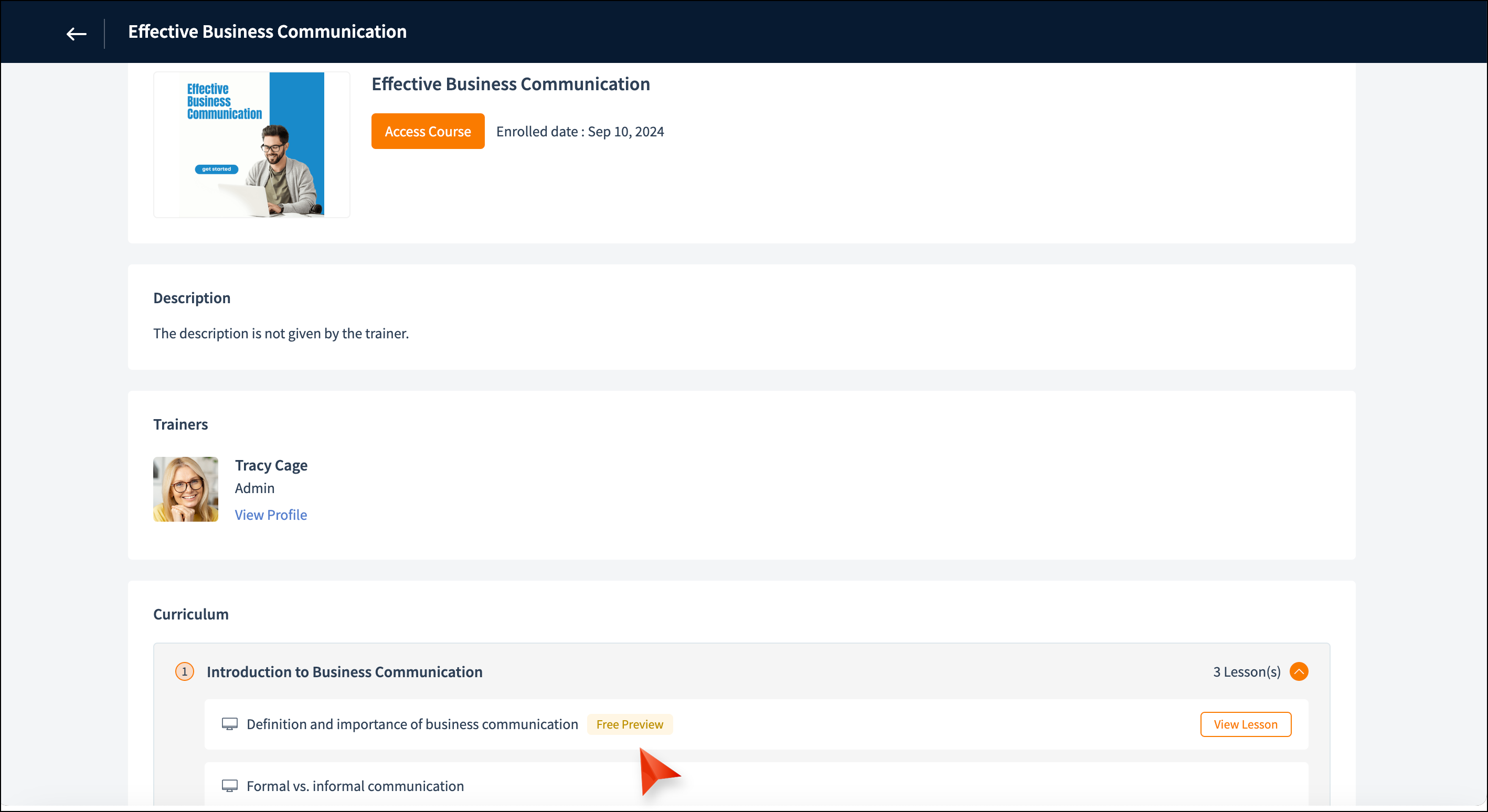This screenshot has width=1488, height=812.
Task: Click monitor icon beside Formal vs. informal
Action: point(229,786)
